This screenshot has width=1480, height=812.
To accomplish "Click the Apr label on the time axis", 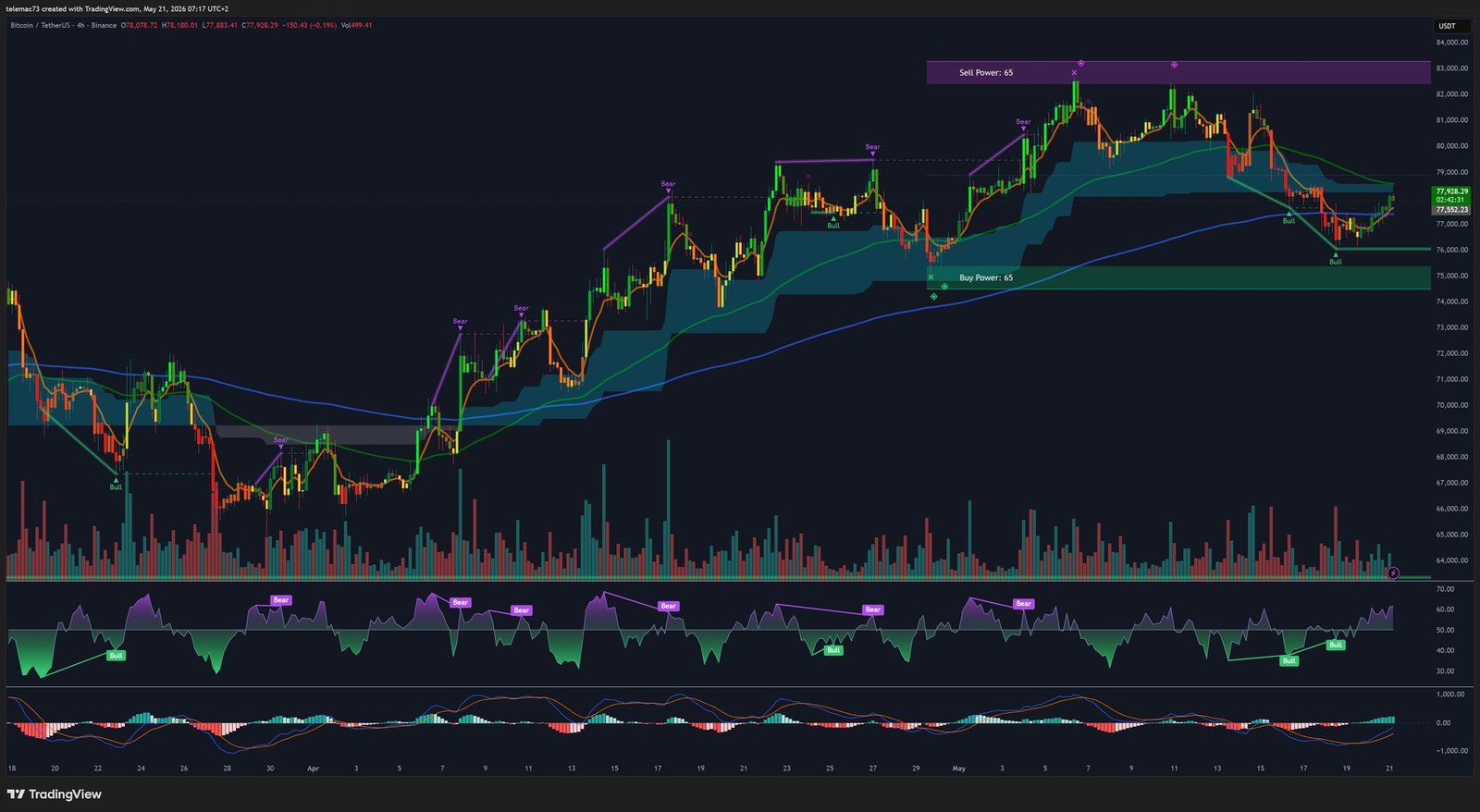I will click(313, 769).
